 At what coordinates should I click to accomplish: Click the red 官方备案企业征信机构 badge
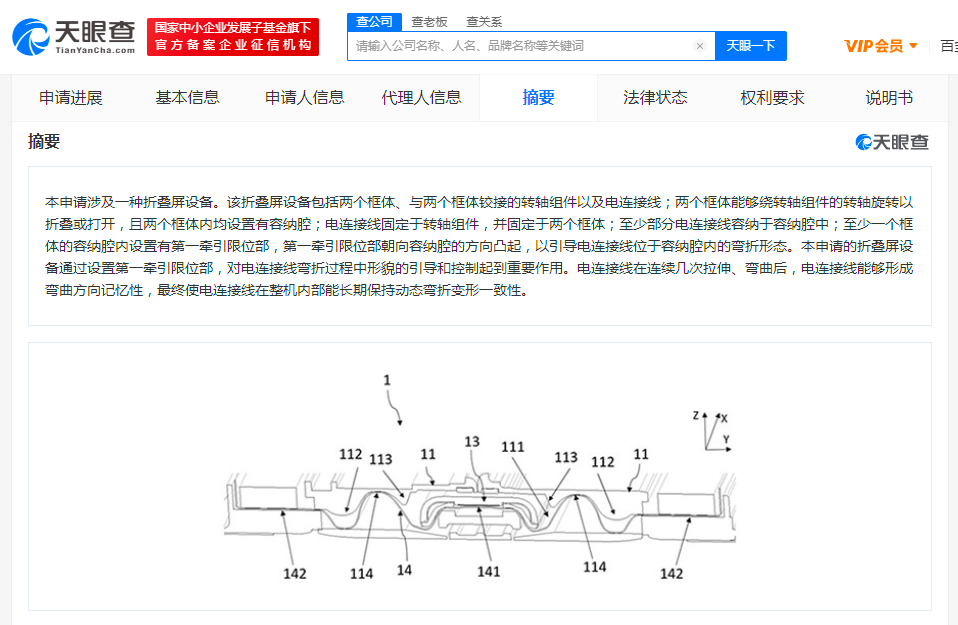coord(233,37)
